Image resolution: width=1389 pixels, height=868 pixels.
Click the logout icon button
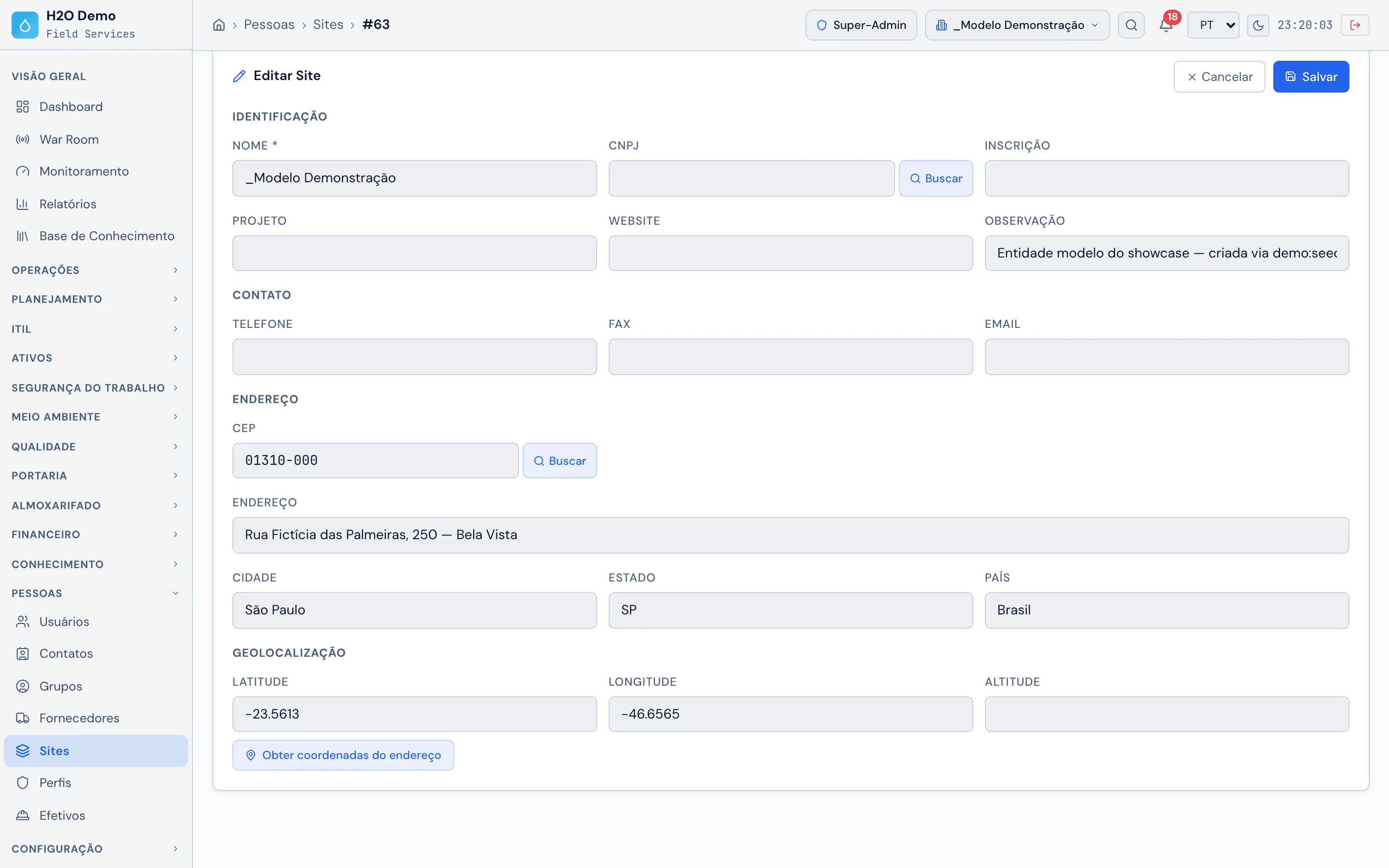coord(1355,25)
